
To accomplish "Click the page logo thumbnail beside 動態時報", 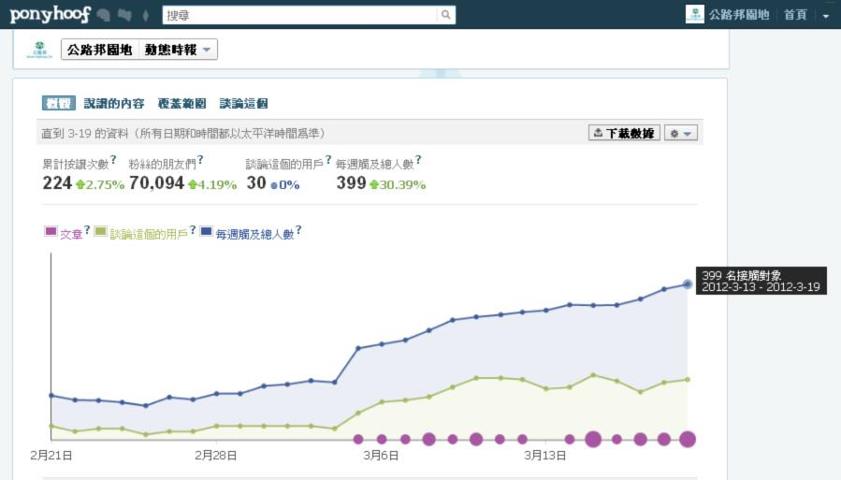I will pos(39,50).
